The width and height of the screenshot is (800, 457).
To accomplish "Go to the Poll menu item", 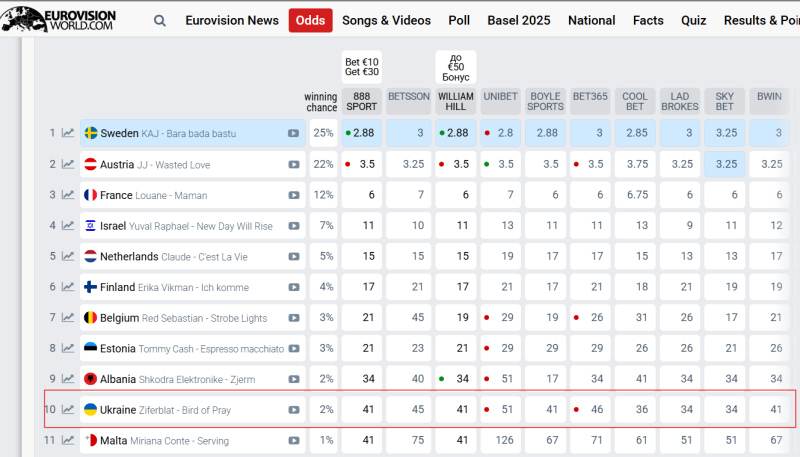I will [459, 20].
